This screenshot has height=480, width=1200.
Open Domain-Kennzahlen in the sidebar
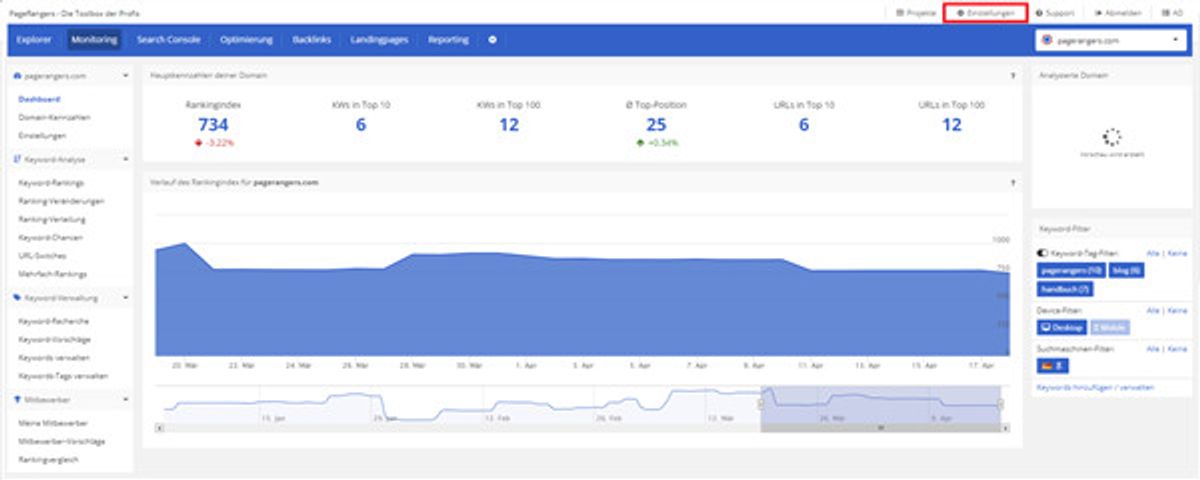point(54,117)
